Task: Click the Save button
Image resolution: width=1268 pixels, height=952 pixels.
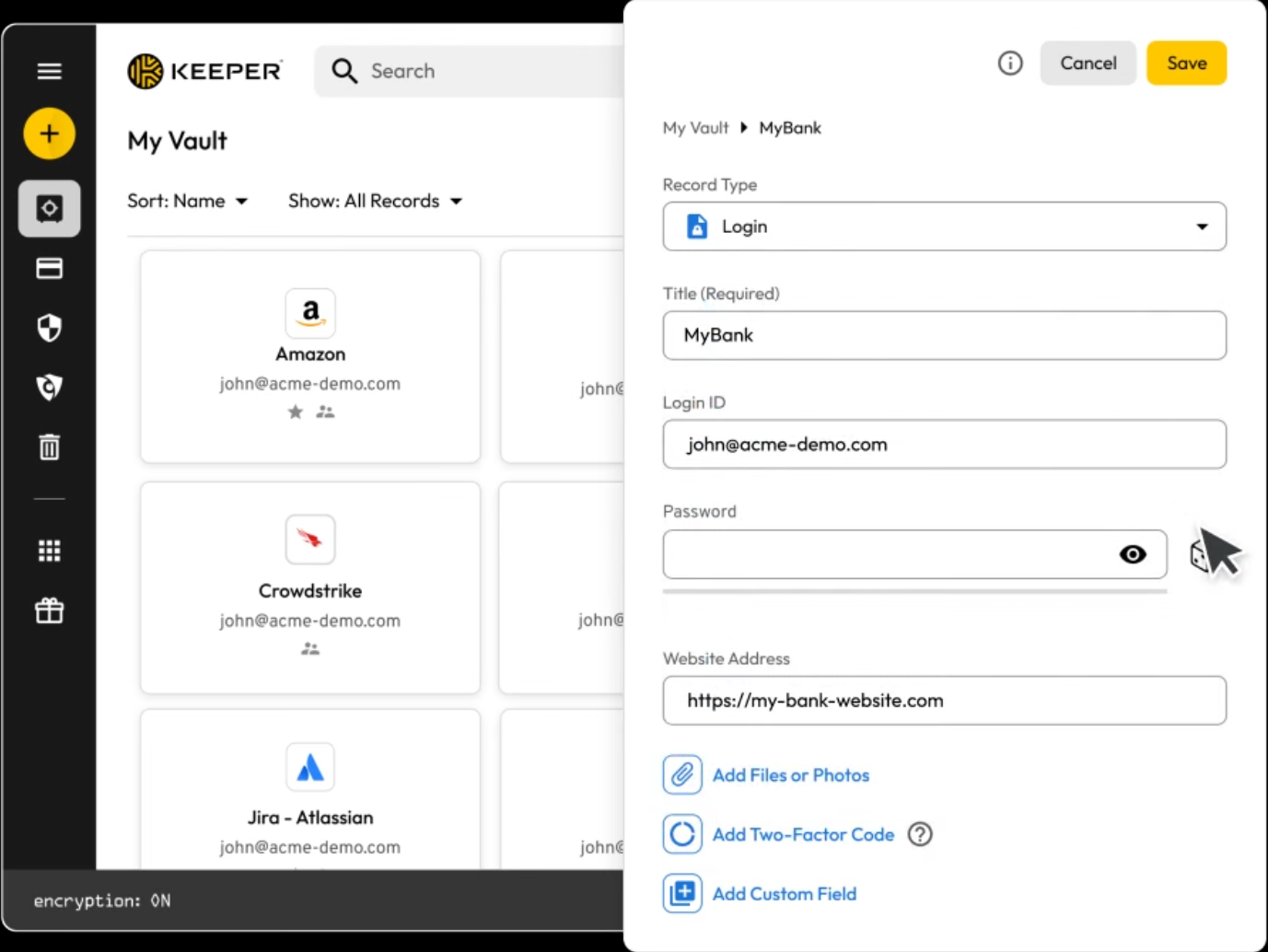Action: tap(1186, 64)
